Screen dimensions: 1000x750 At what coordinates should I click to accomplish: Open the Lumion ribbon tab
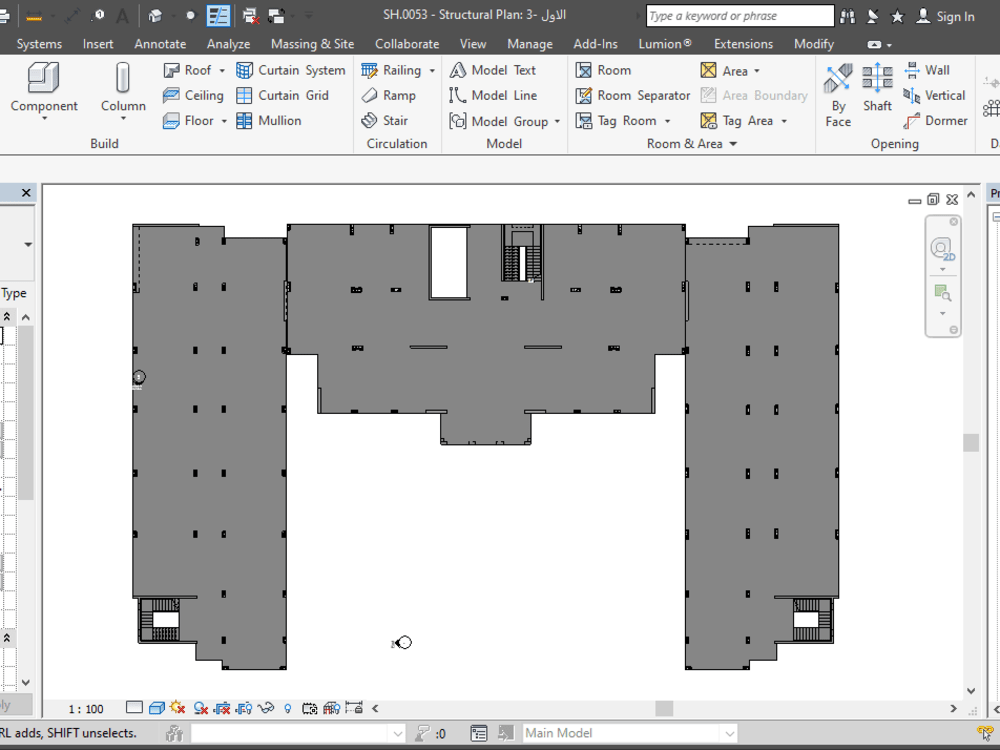pyautogui.click(x=664, y=43)
